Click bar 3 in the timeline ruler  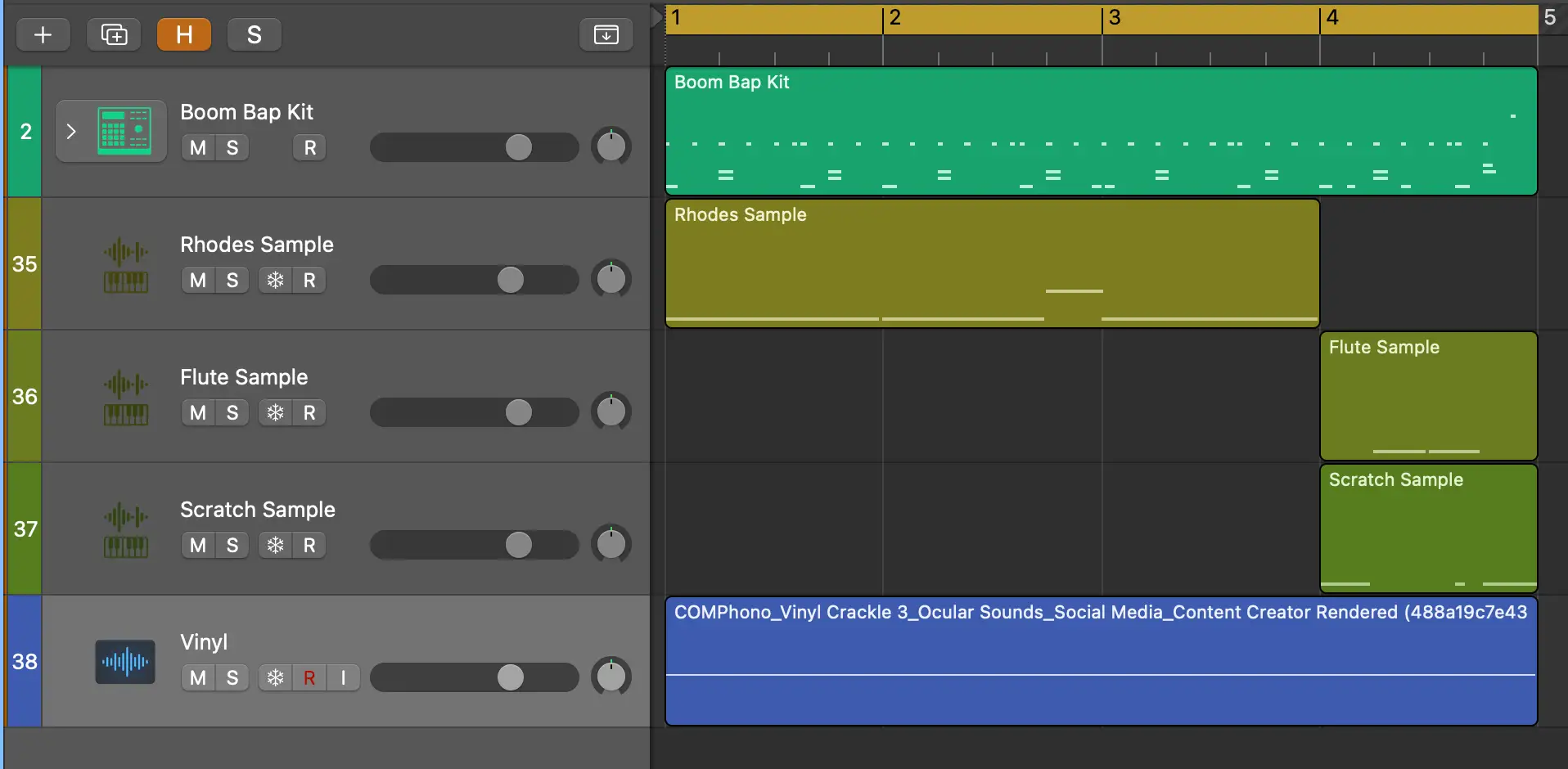[x=1115, y=18]
